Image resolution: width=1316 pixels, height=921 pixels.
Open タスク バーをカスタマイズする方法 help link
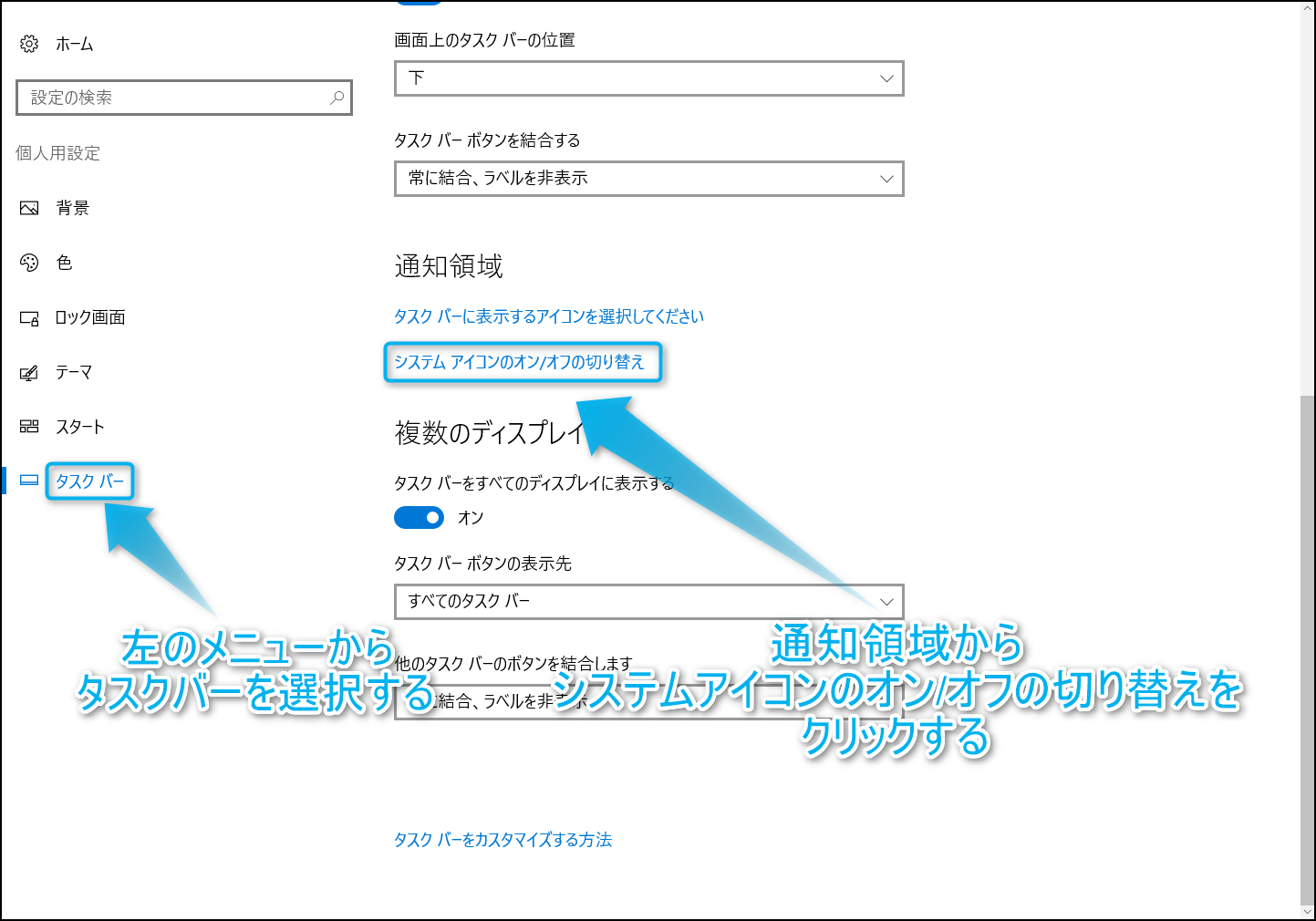503,840
